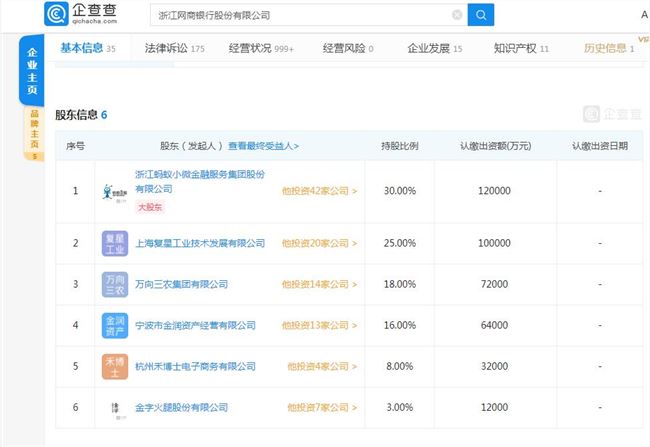The image size is (650, 447).
Task: Click the 金润资产 logo icon
Action: [x=115, y=326]
